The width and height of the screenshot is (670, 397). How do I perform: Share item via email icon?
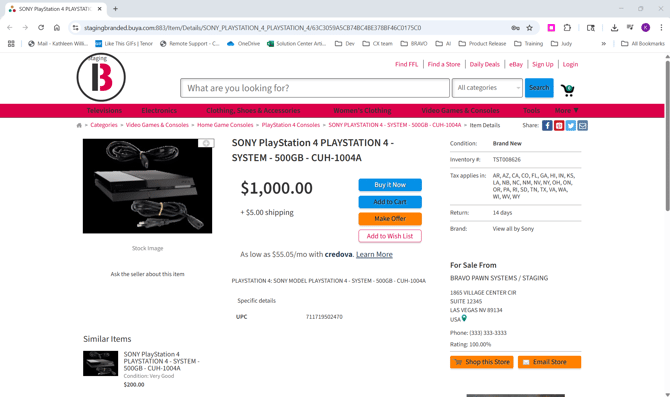click(x=582, y=125)
